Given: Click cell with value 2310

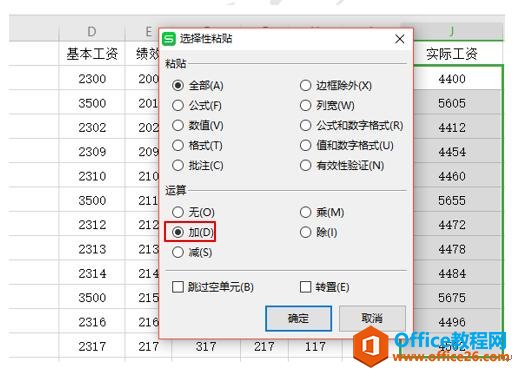Looking at the screenshot, I should coord(92,176).
